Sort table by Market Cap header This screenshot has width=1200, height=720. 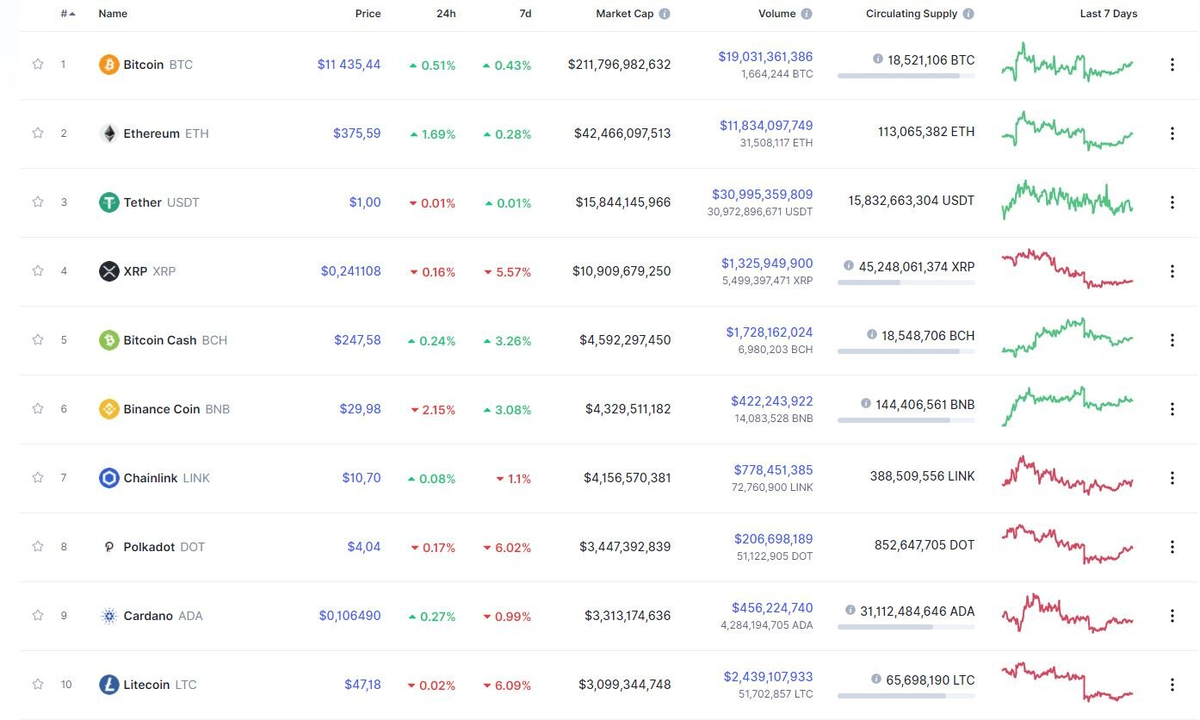click(x=623, y=14)
